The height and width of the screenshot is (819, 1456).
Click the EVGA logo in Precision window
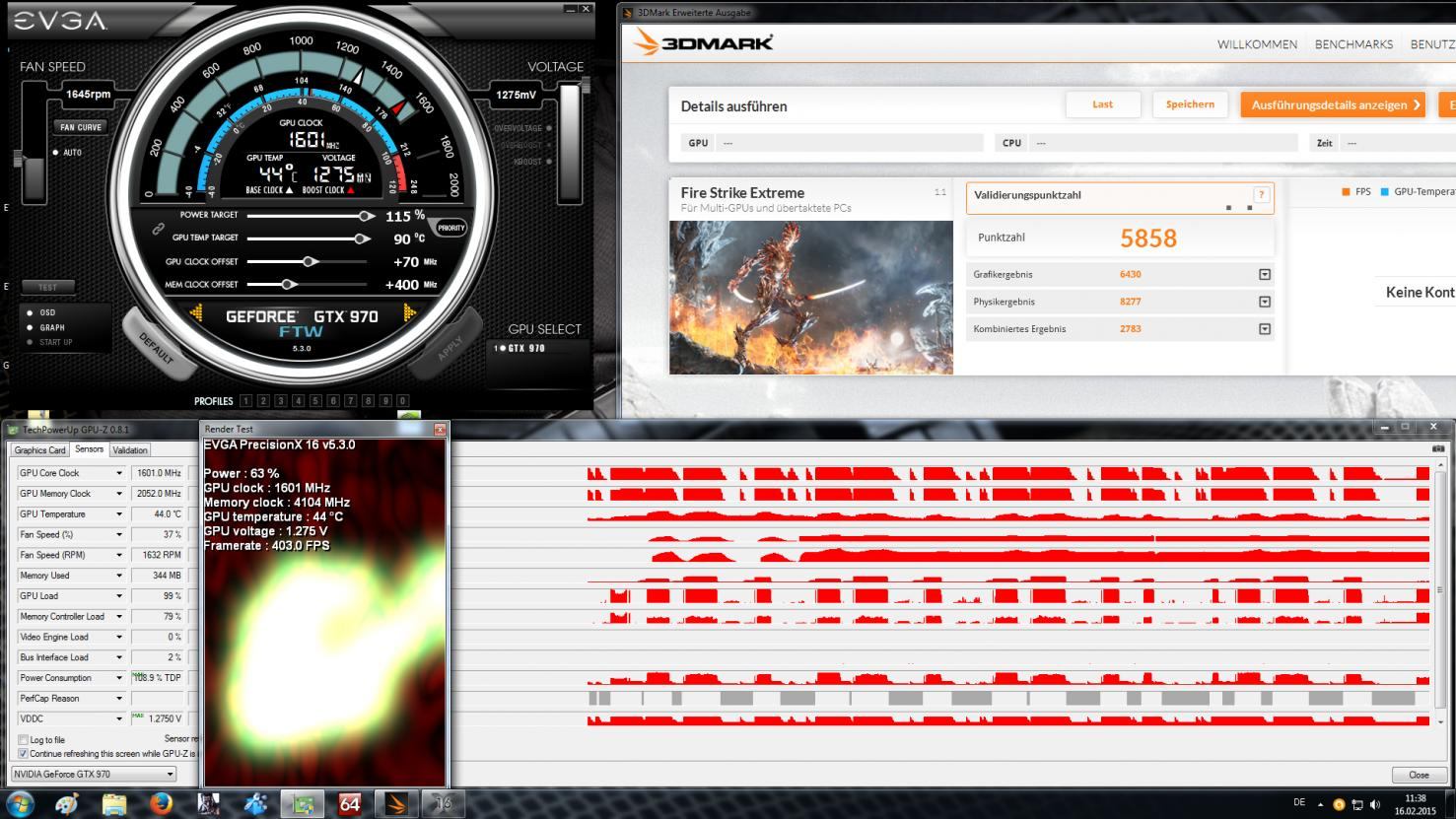point(59,22)
